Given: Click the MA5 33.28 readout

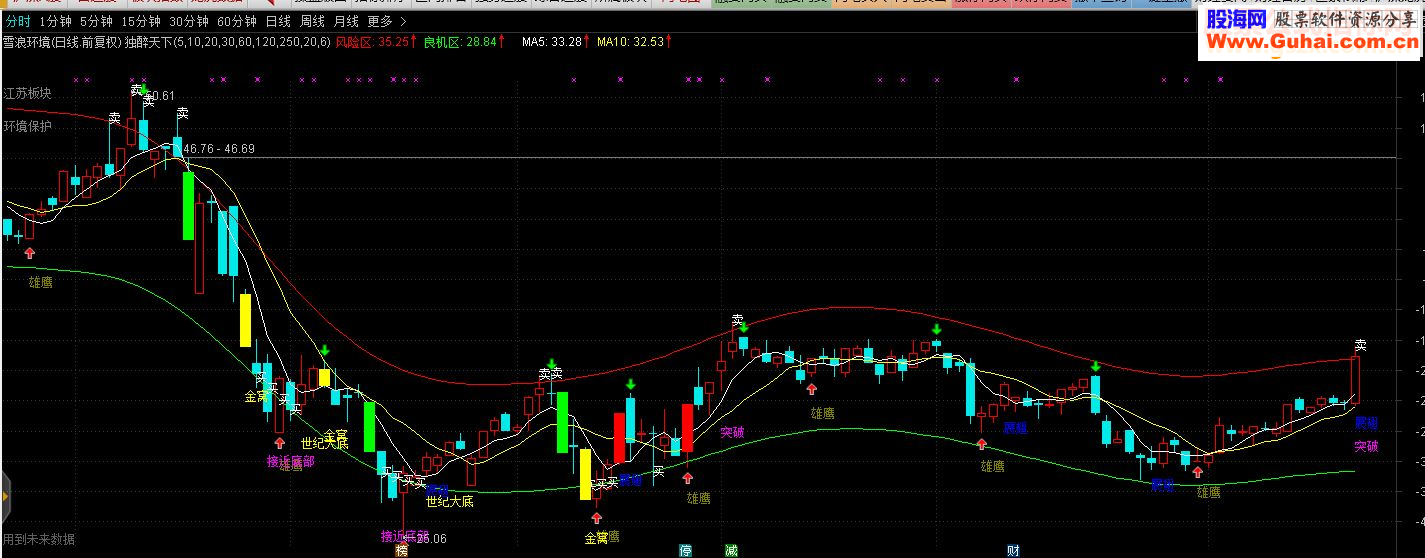Looking at the screenshot, I should point(555,42).
